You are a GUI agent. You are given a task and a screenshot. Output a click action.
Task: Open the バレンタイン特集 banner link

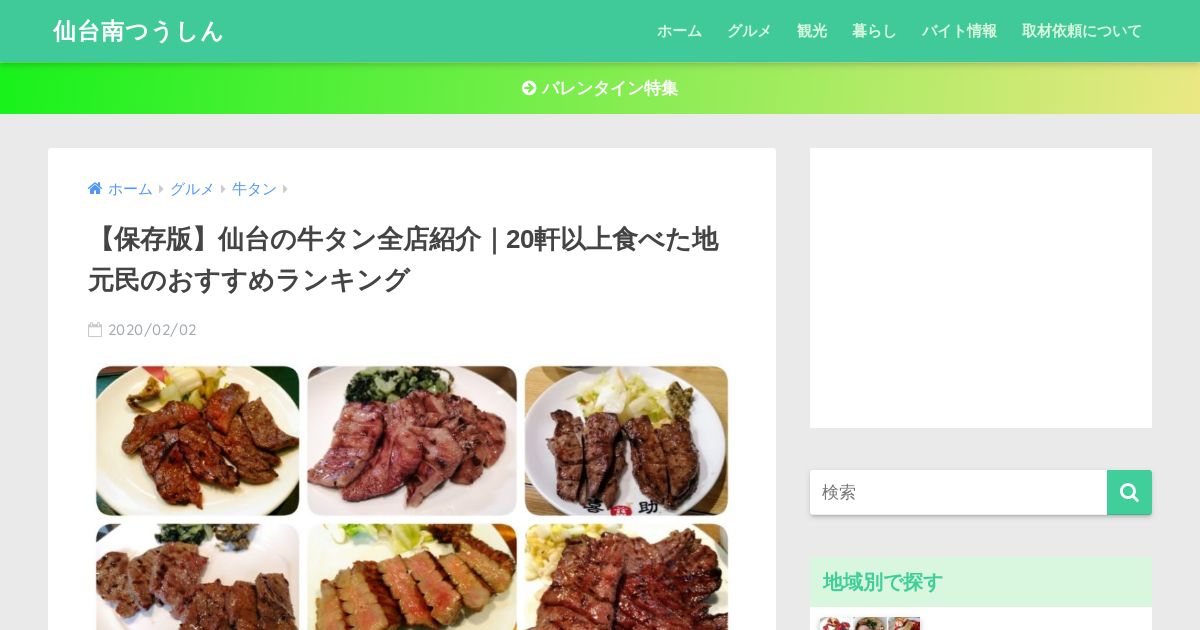click(600, 88)
